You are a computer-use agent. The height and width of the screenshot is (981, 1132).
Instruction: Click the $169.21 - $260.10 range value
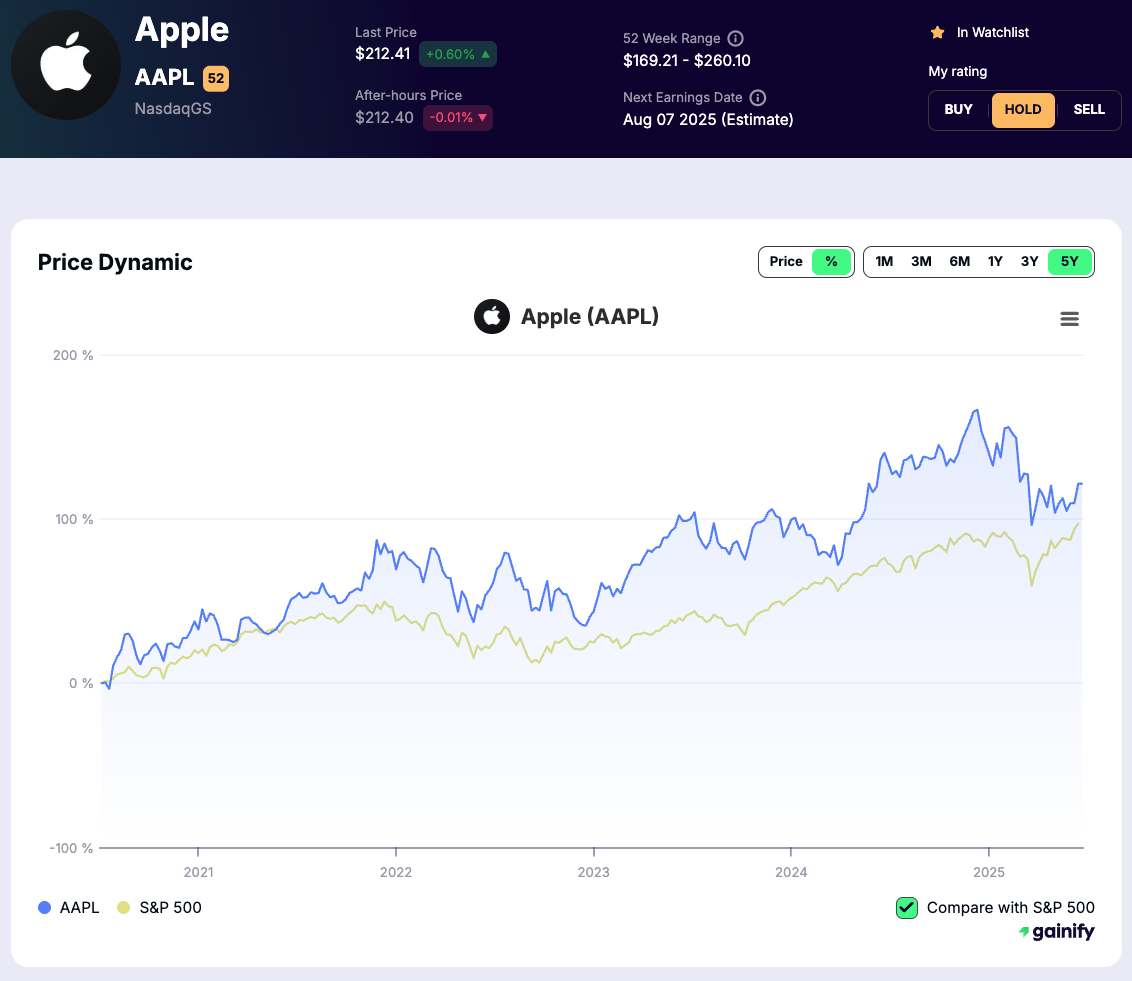(x=687, y=61)
